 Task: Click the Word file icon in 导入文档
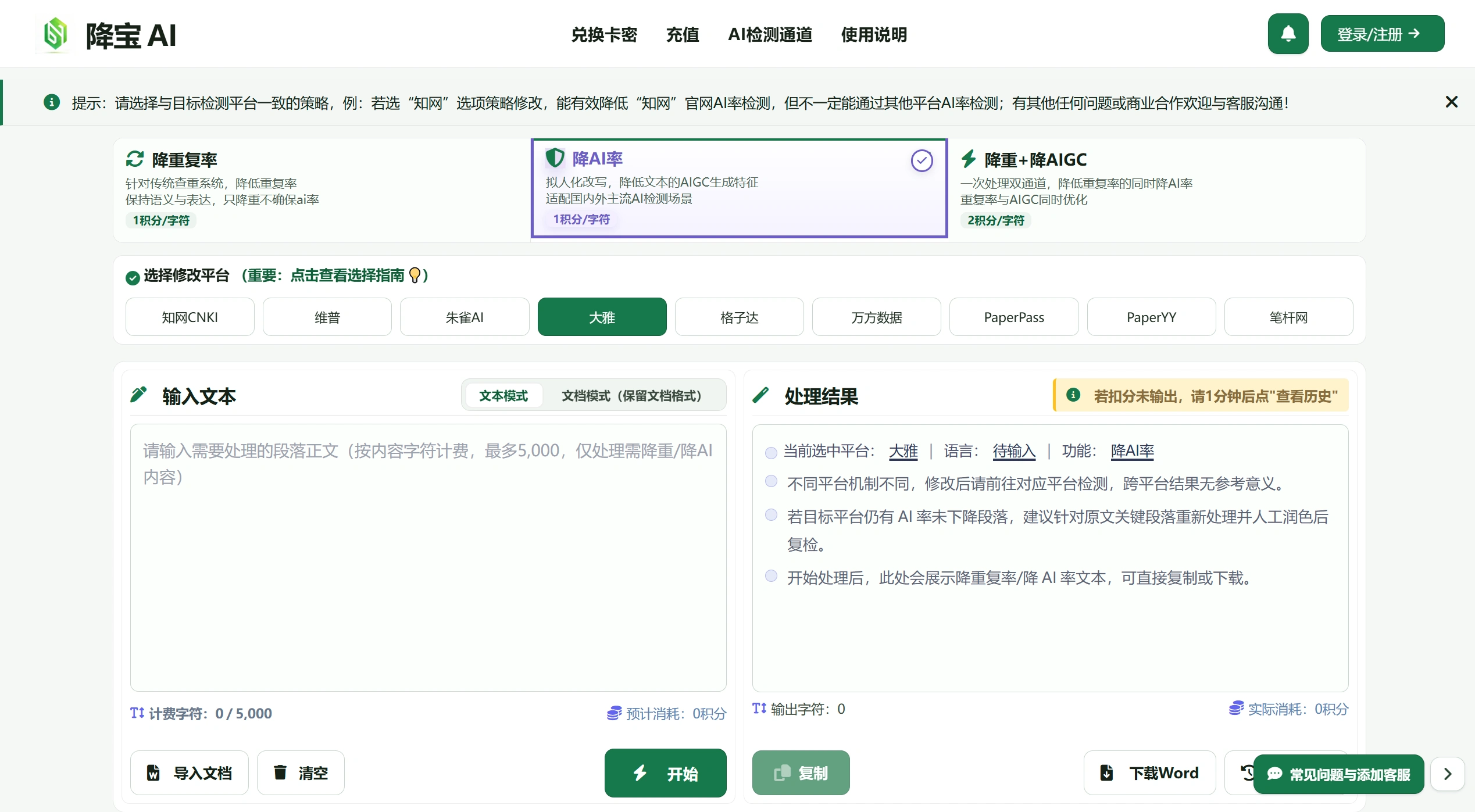pos(153,772)
